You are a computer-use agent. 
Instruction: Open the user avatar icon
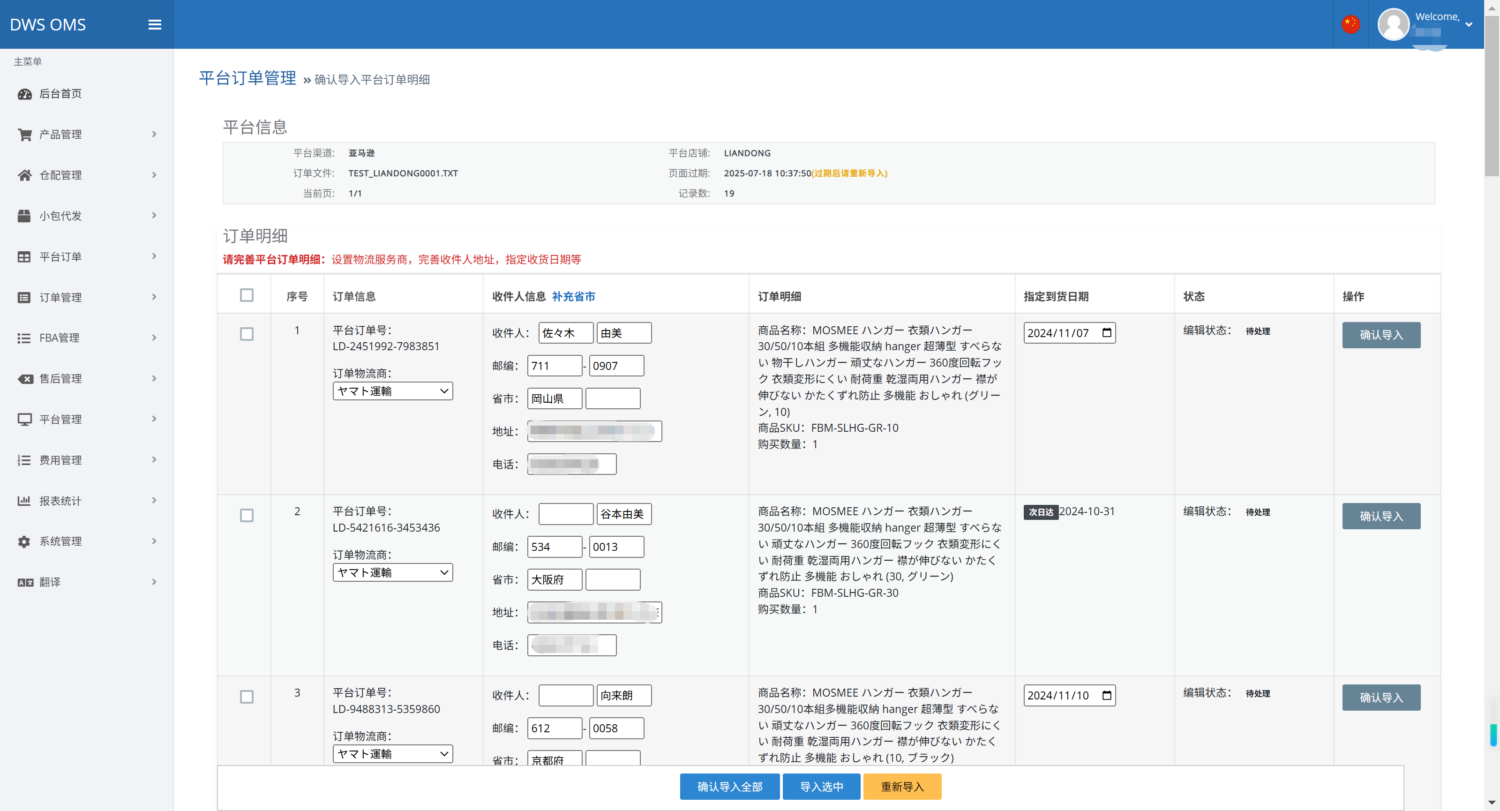pyautogui.click(x=1393, y=24)
